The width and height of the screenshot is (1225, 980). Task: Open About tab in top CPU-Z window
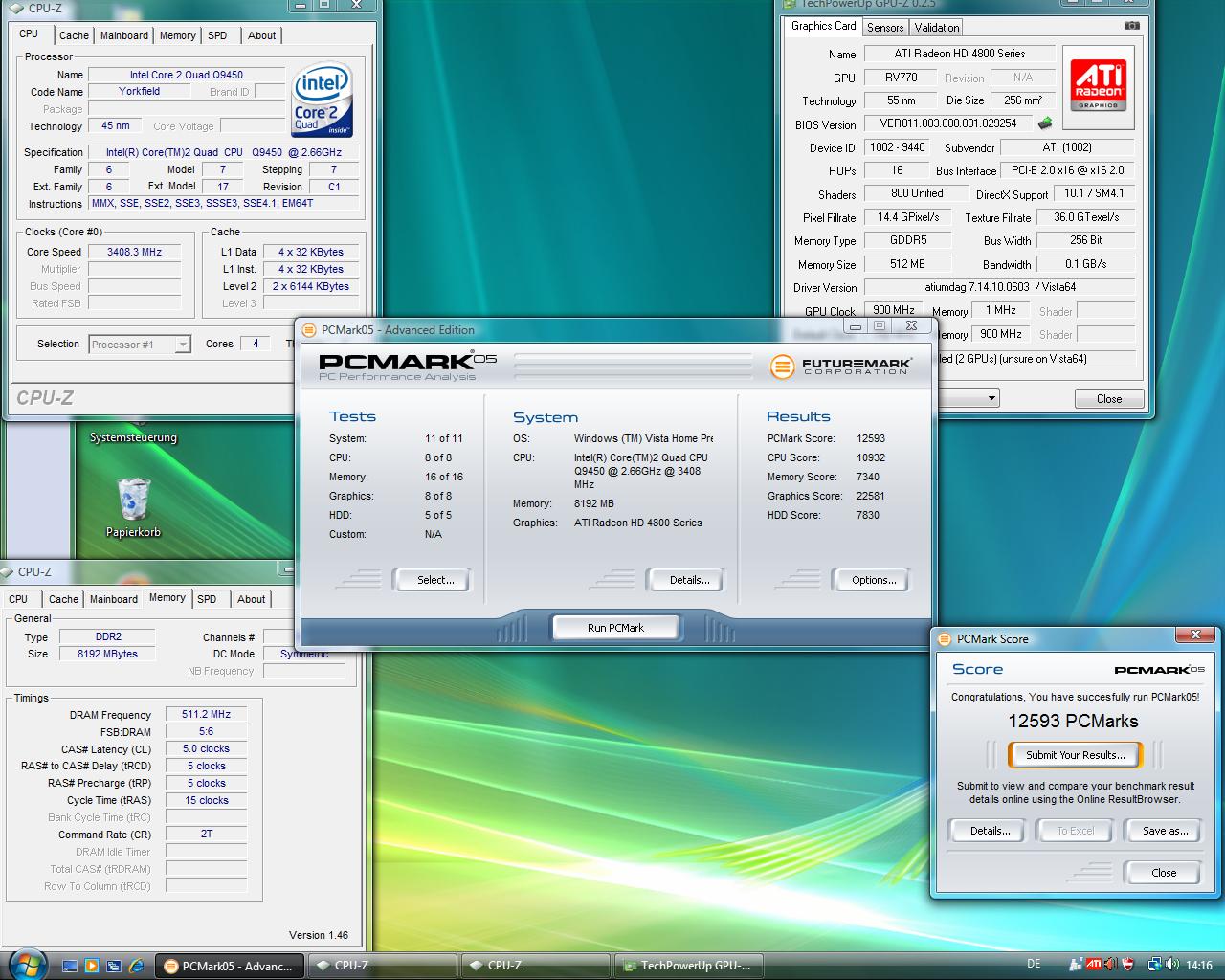click(x=262, y=35)
